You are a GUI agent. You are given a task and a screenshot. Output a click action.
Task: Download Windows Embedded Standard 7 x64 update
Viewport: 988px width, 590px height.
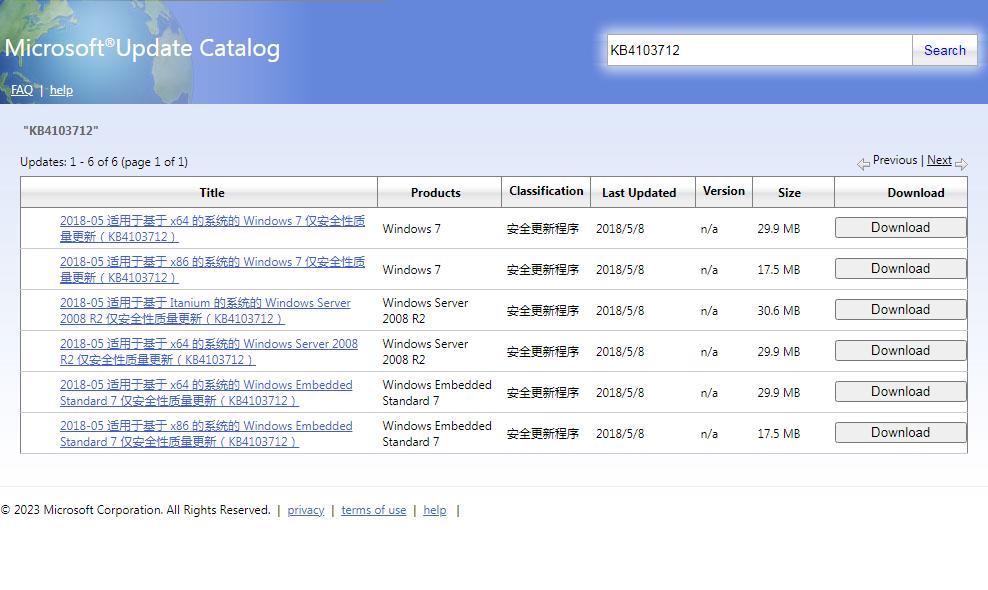pyautogui.click(x=900, y=392)
